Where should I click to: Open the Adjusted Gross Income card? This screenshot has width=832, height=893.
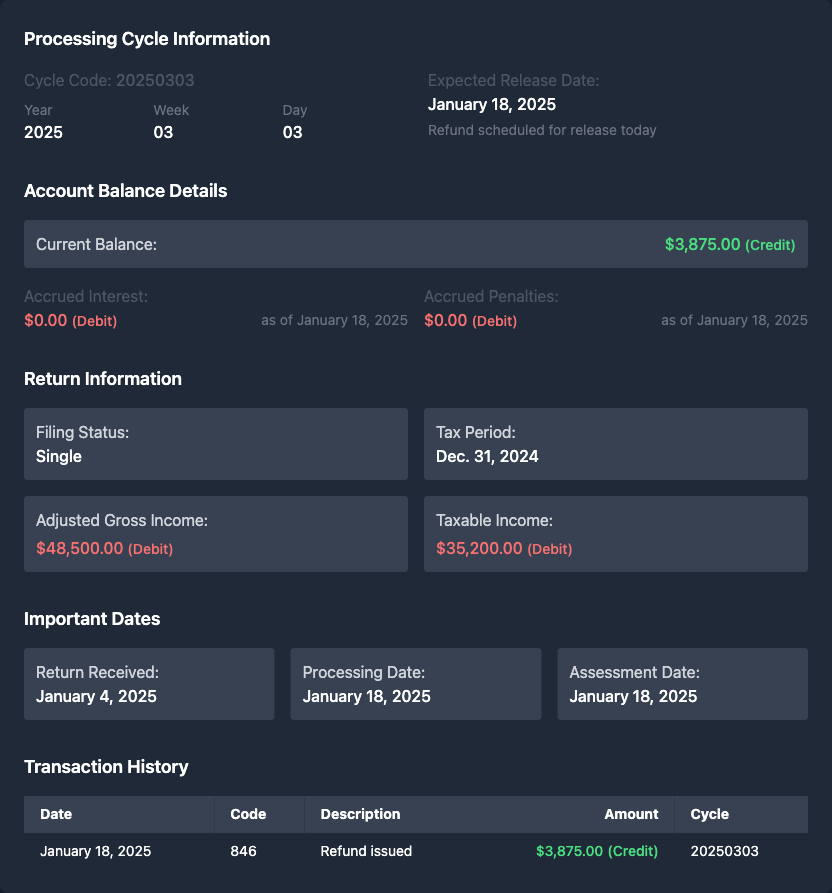coord(215,534)
